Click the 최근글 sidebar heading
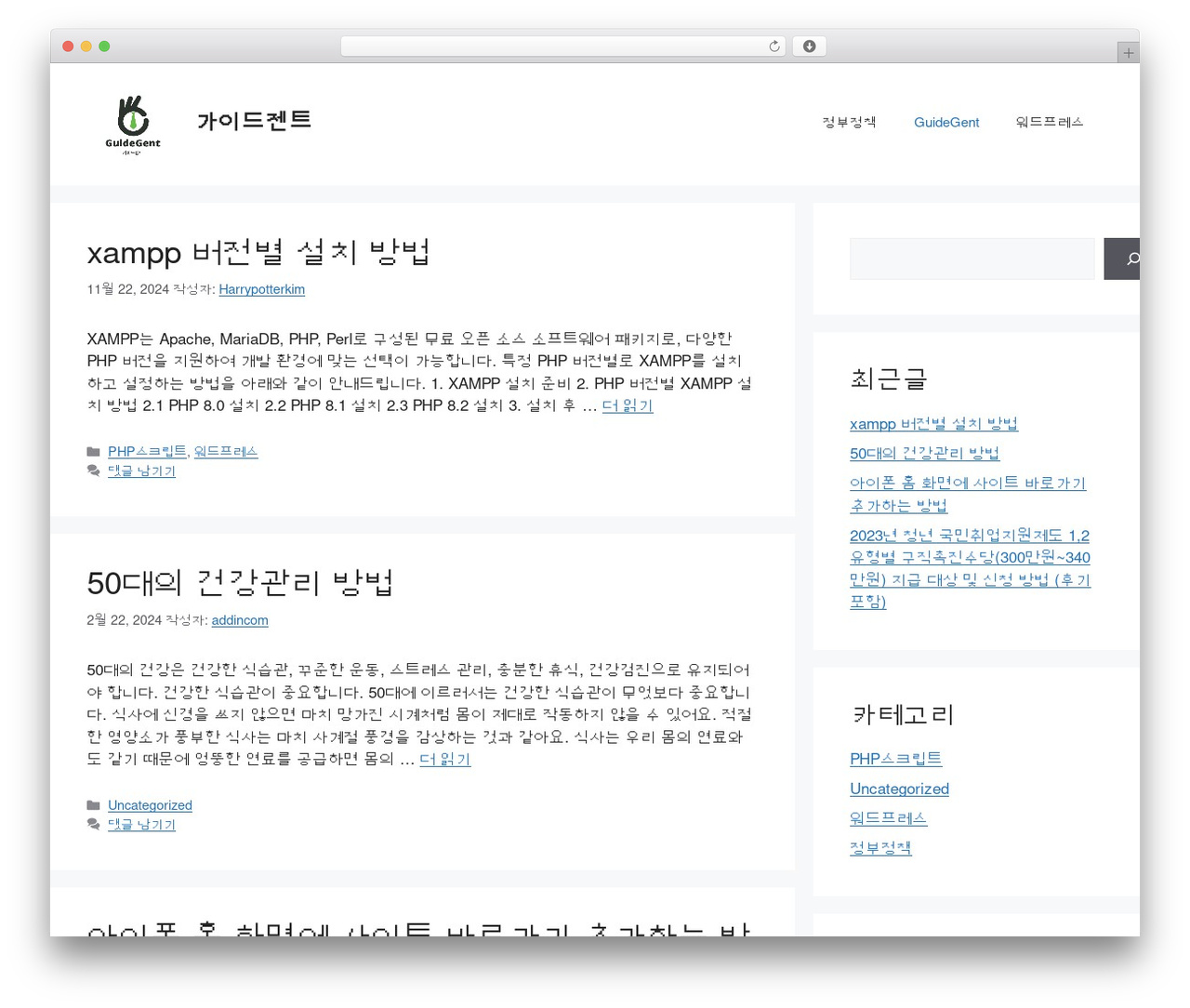Screen dimensions: 1190x1008 (x=889, y=378)
